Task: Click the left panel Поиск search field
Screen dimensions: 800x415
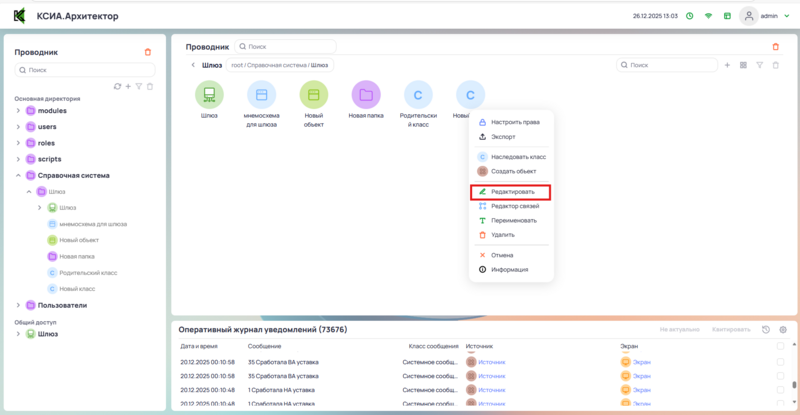Action: click(85, 70)
